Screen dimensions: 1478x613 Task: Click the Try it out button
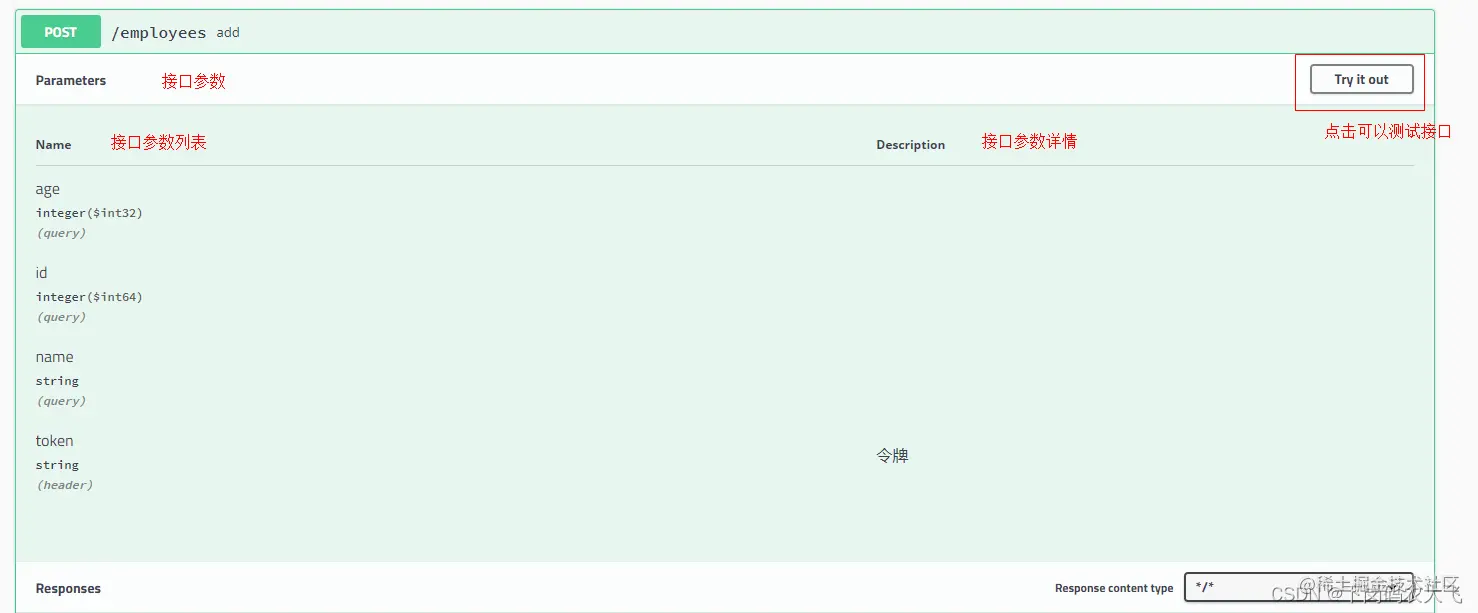1361,80
